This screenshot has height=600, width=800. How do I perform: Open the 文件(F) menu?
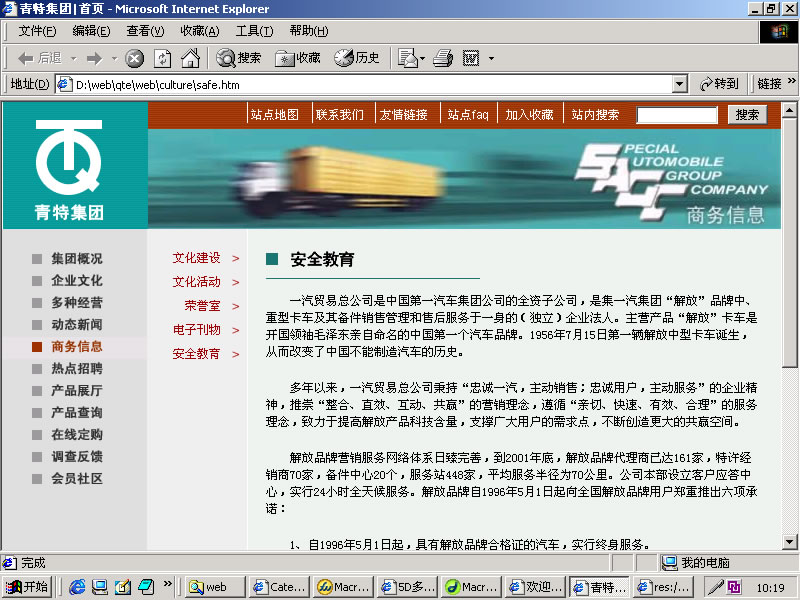tap(37, 31)
